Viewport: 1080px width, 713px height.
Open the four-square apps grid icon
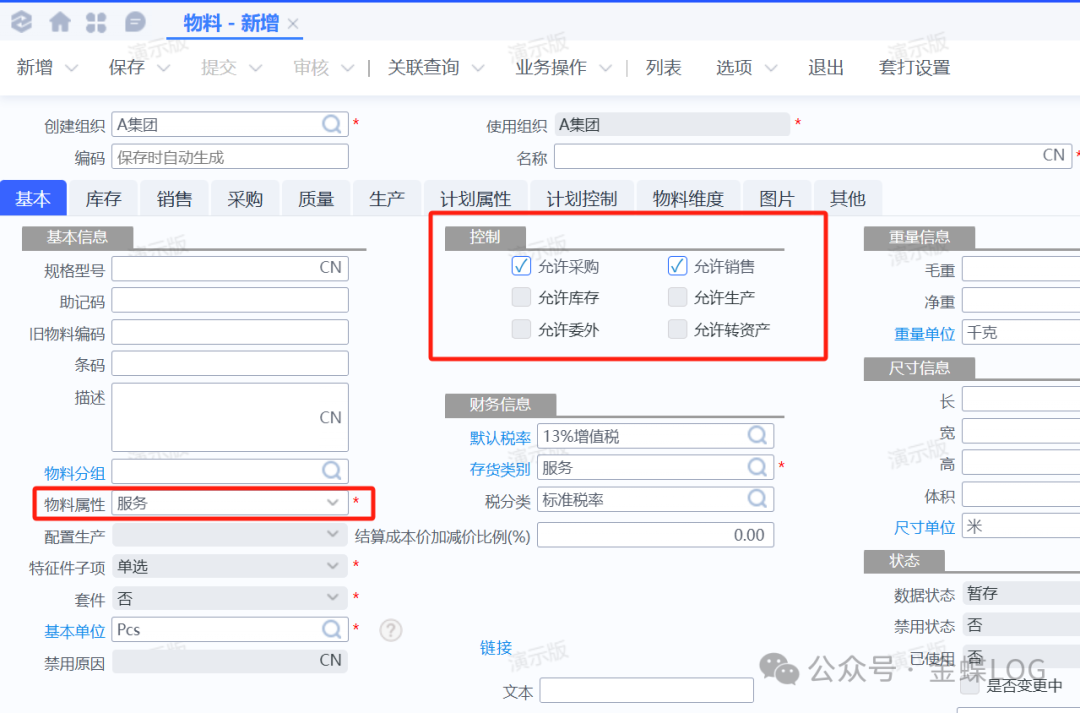click(x=96, y=22)
